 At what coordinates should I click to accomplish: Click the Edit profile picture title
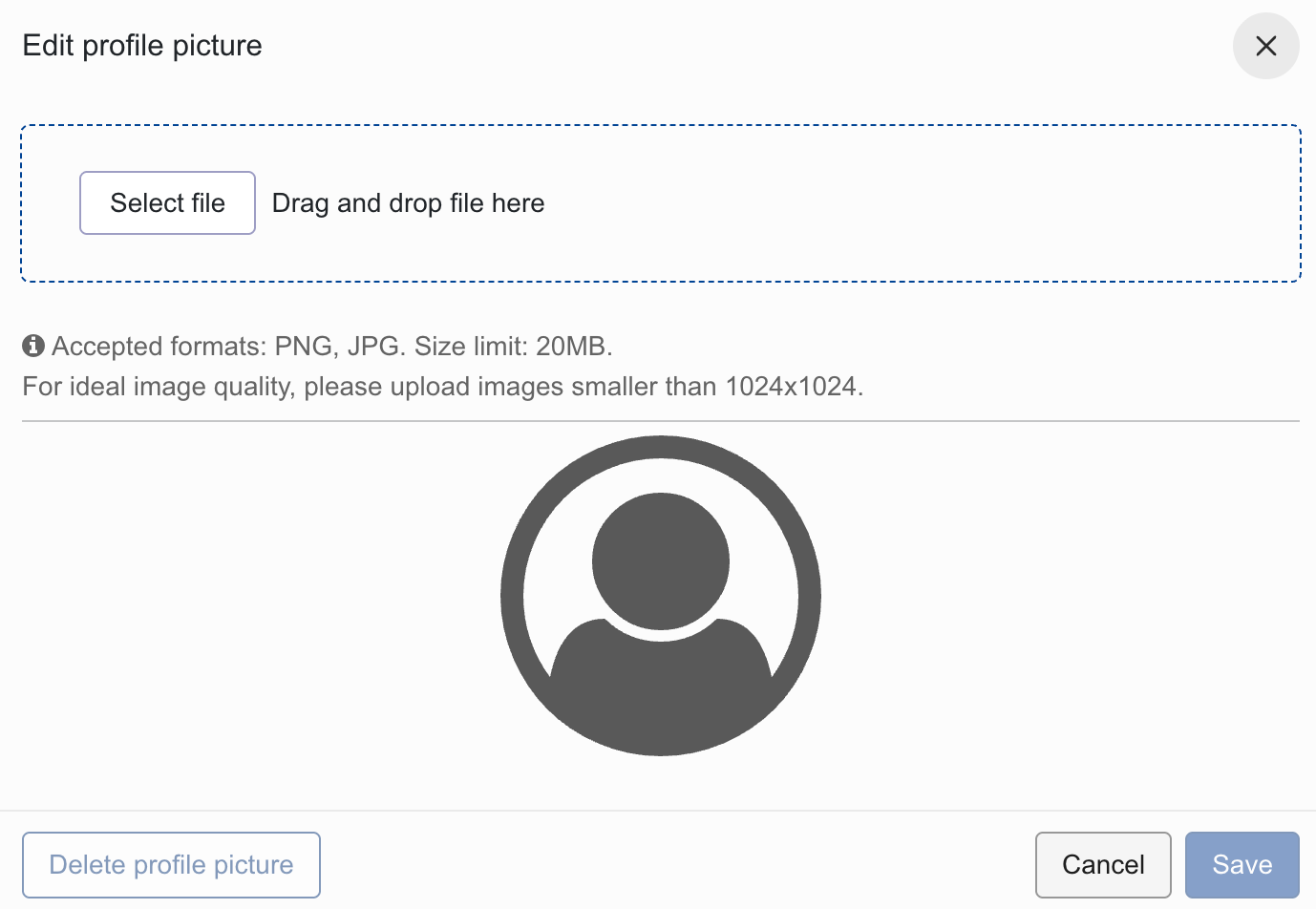click(x=142, y=46)
